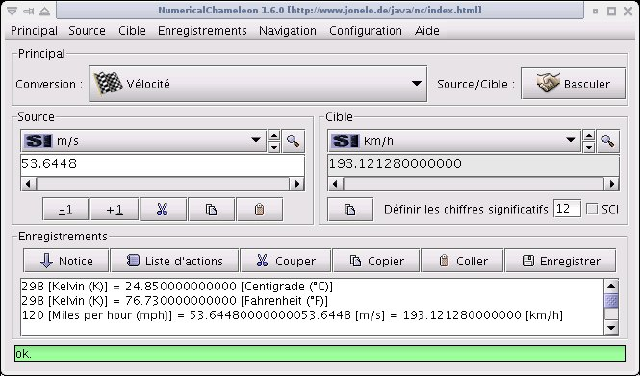640x376 pixels.
Task: Open the Source menu
Action: [x=87, y=31]
